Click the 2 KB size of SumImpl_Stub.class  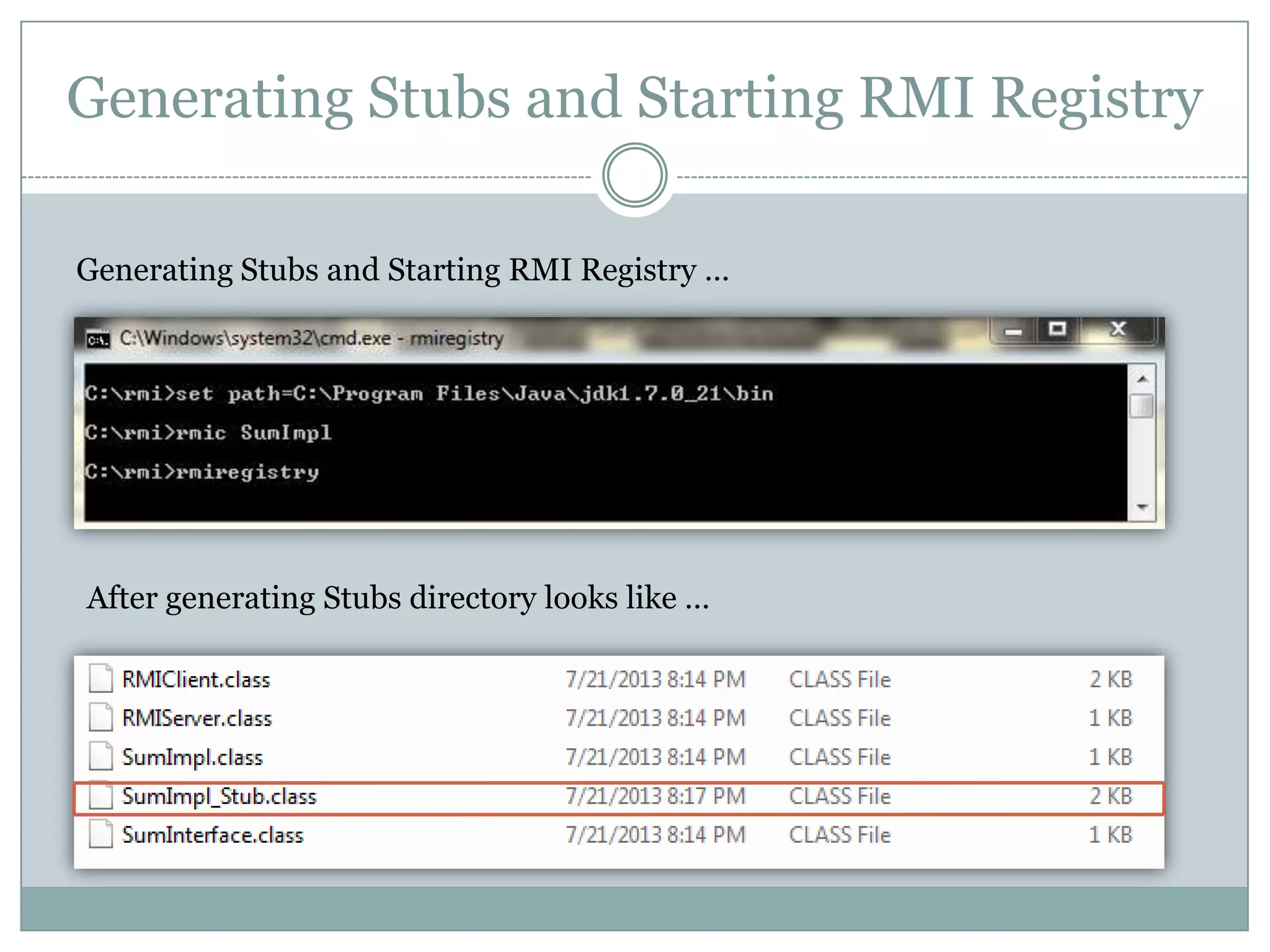click(1111, 796)
